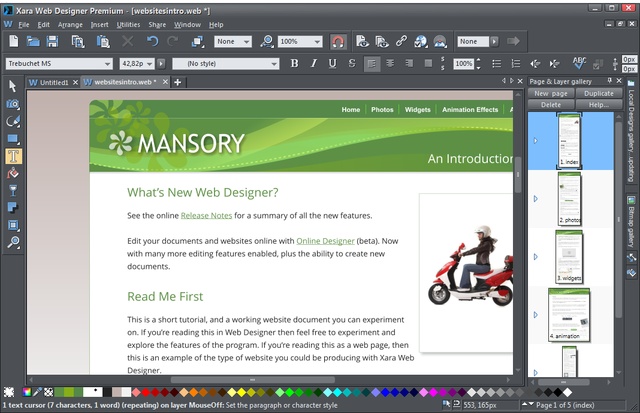Open the Link chain icon
Image resolution: width=640 pixels, height=413 pixels.
pyautogui.click(x=401, y=41)
